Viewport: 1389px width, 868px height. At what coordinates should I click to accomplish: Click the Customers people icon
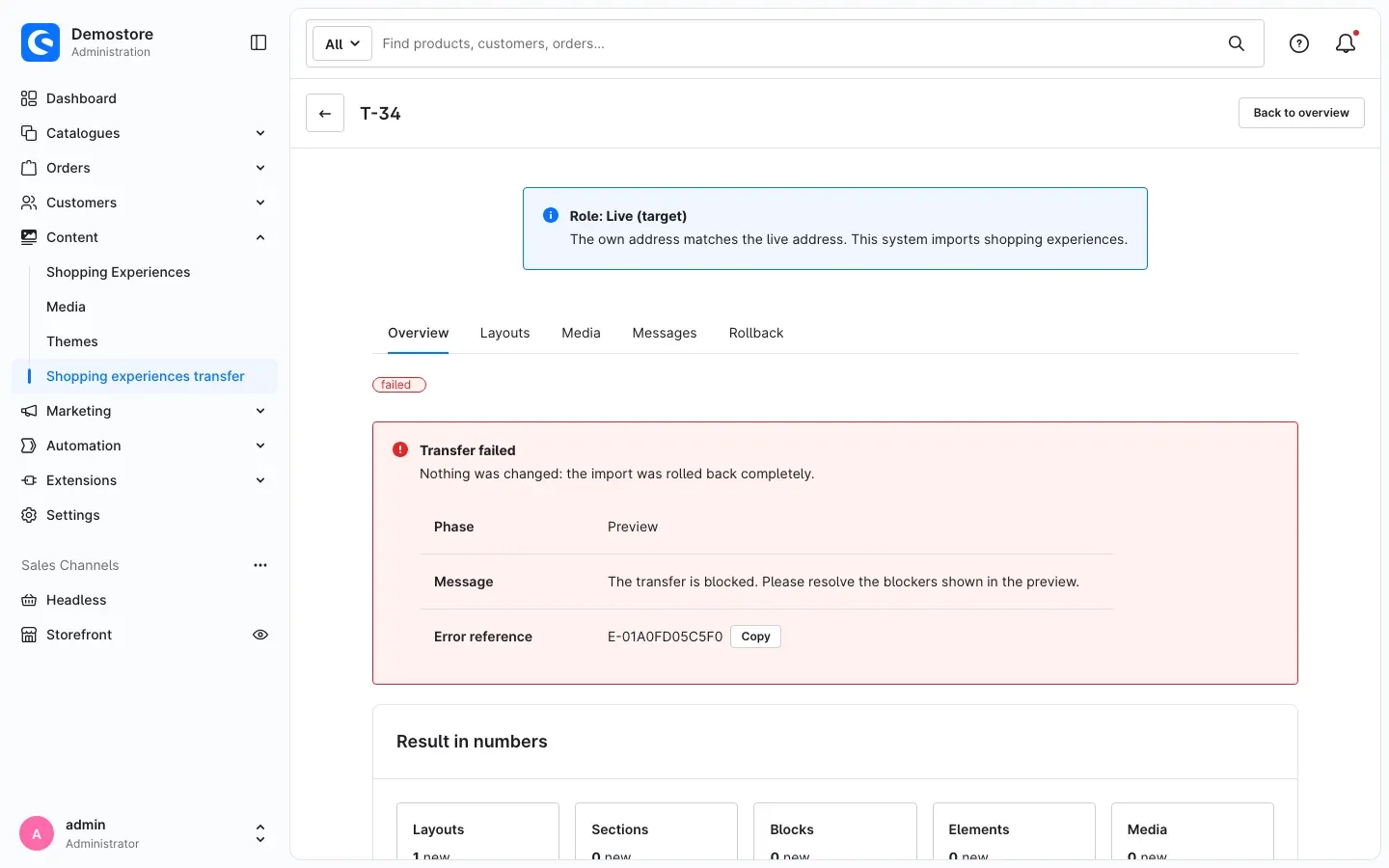click(29, 203)
